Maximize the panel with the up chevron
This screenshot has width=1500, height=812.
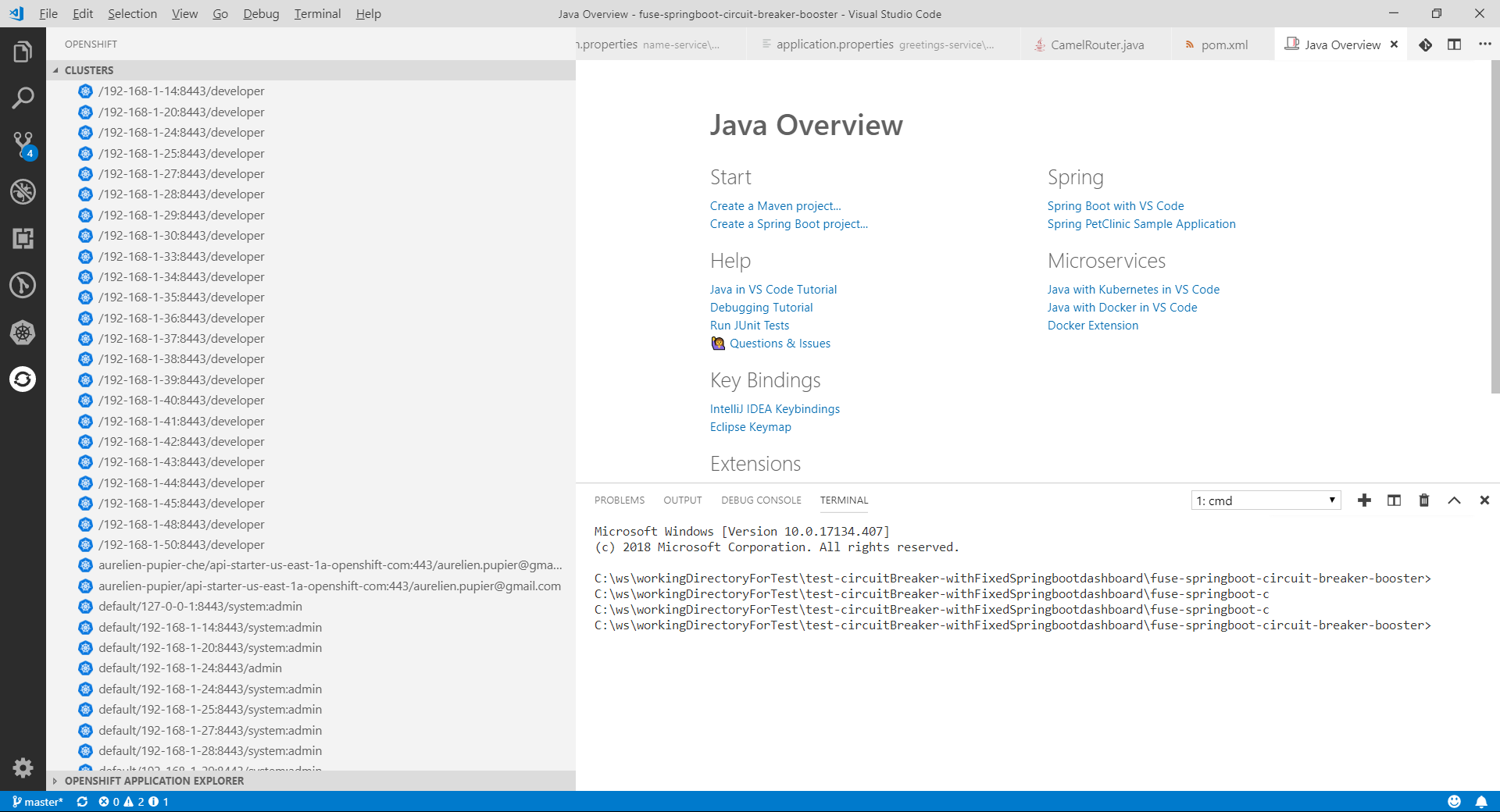point(1454,500)
